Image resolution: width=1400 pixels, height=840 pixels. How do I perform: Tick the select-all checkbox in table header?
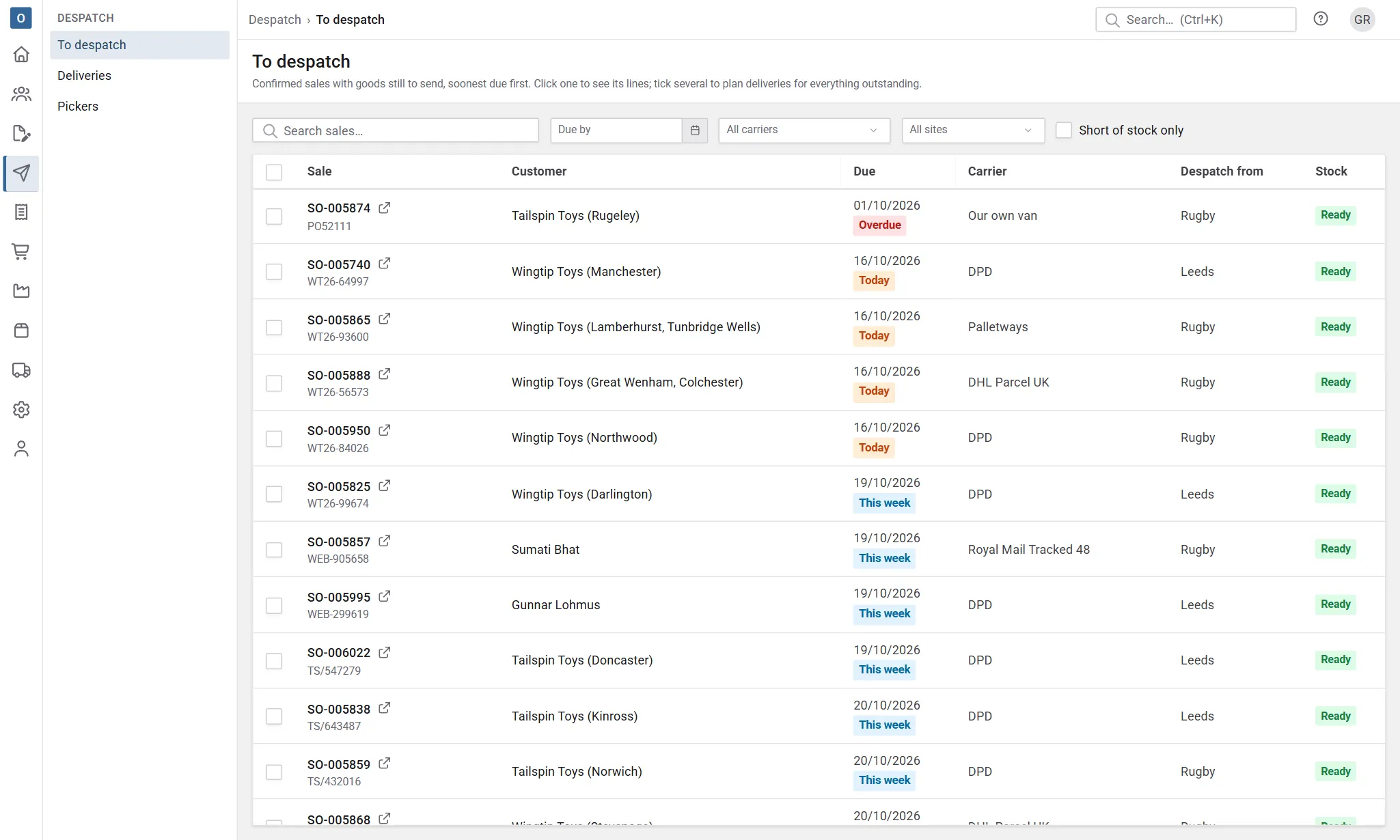[x=274, y=172]
